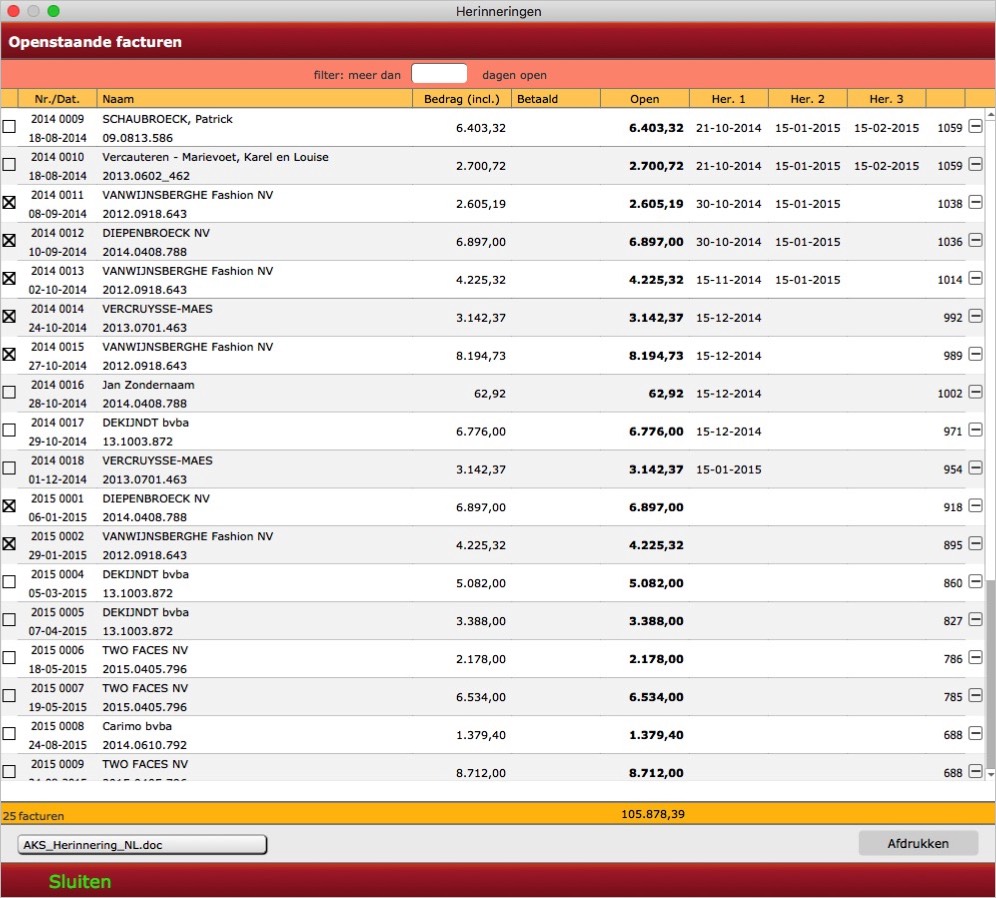996x898 pixels.
Task: Click the minus icon beside invoice 2015 0002
Action: tap(975, 544)
